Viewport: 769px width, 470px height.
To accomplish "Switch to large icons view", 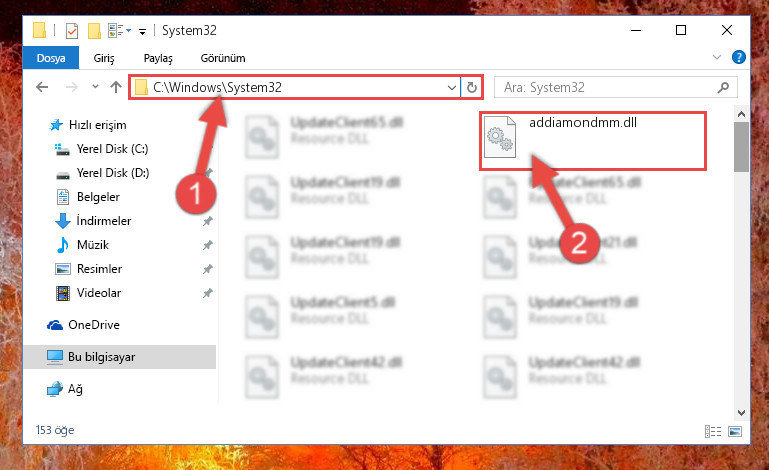I will 735,431.
